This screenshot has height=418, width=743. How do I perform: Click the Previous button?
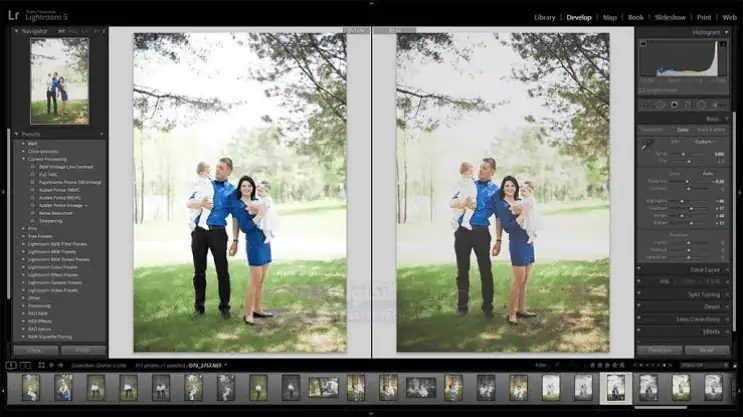coord(660,350)
